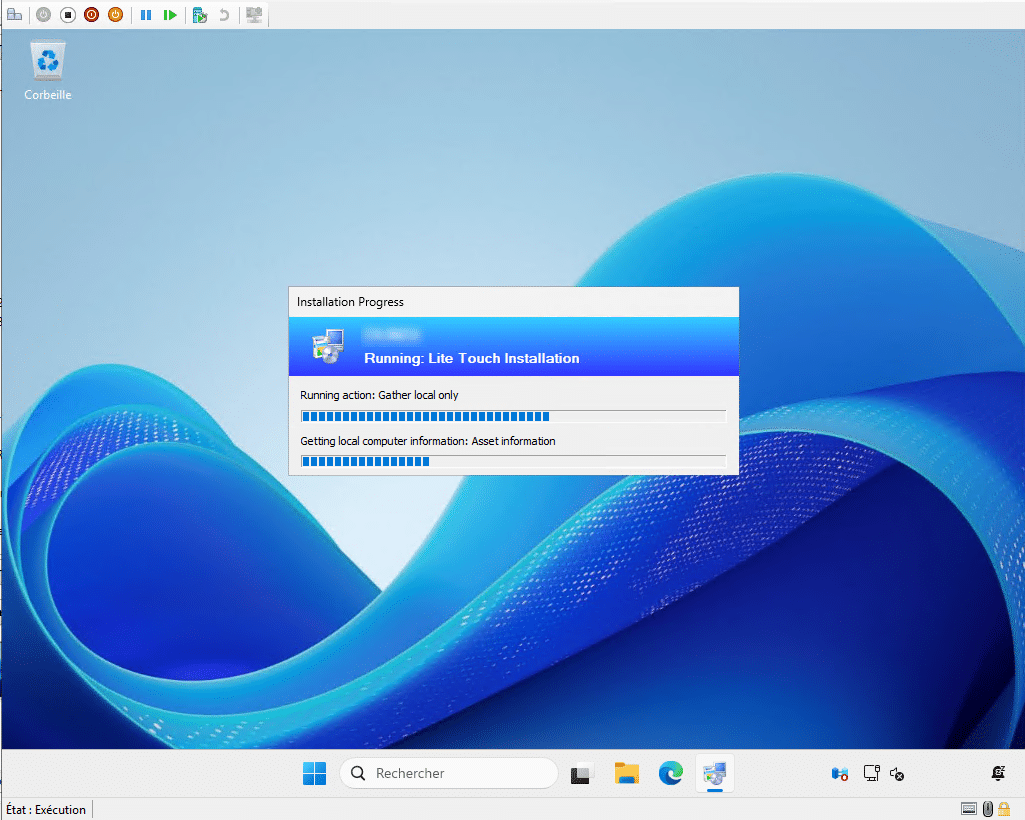
Task: Pause the virtual machine
Action: (146, 15)
